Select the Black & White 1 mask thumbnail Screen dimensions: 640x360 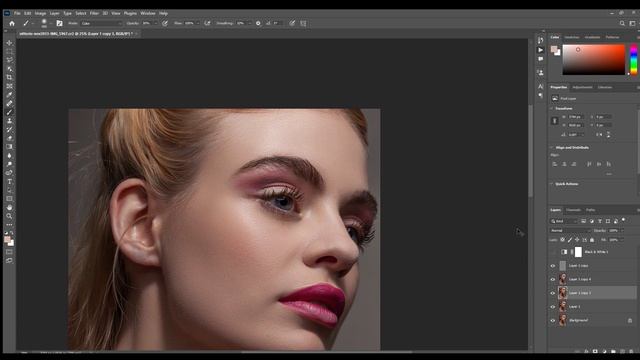point(578,252)
